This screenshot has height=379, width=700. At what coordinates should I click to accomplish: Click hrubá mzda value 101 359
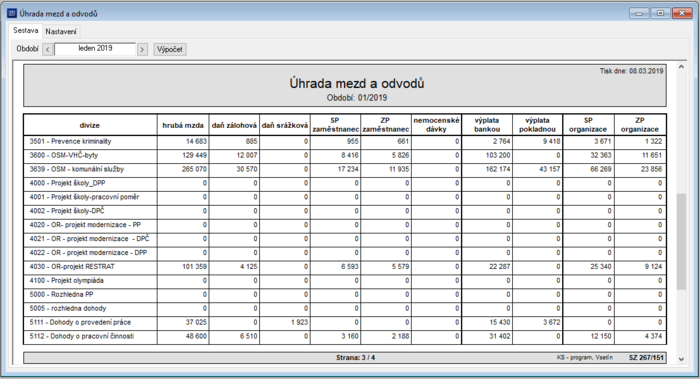pyautogui.click(x=194, y=267)
